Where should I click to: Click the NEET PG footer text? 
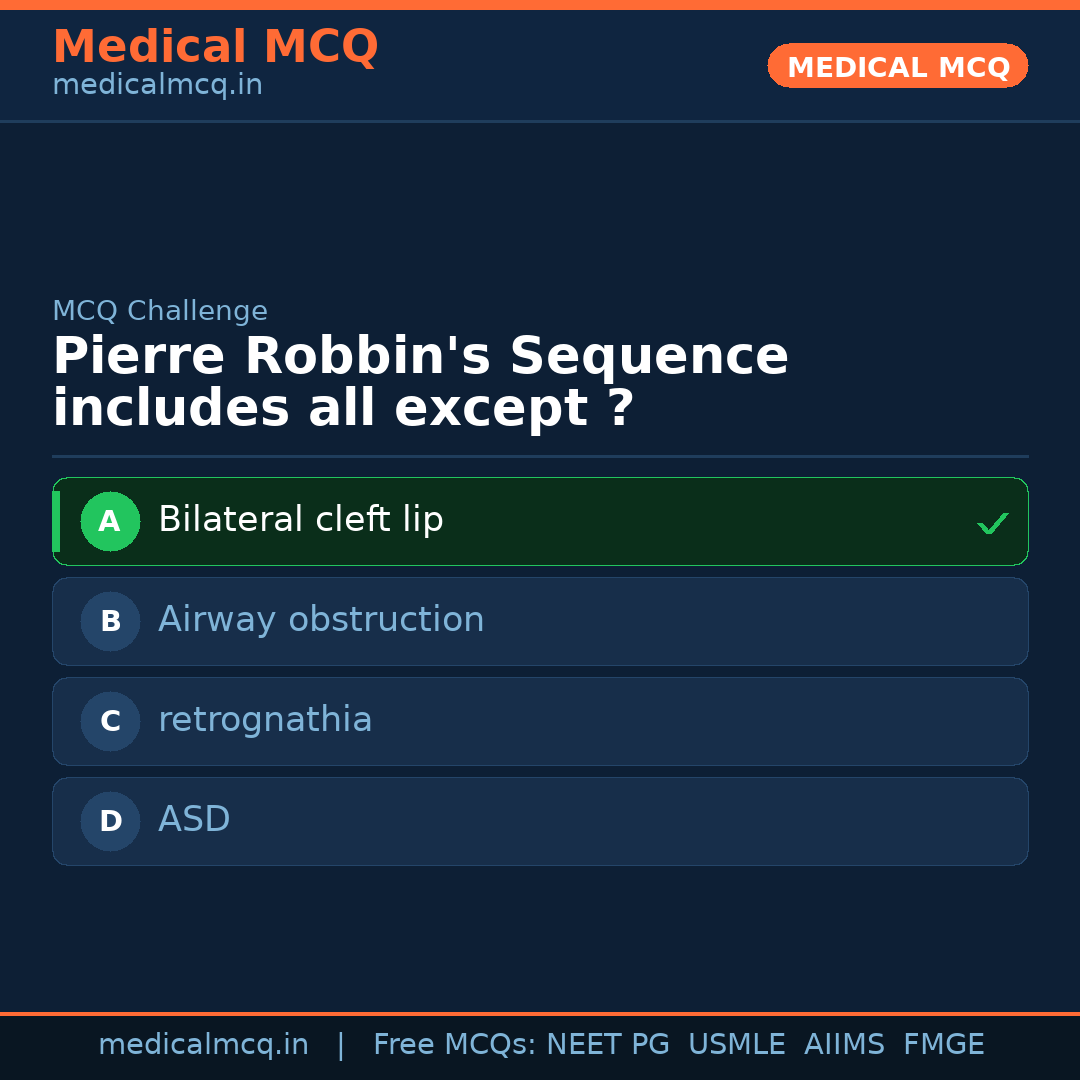(608, 1045)
